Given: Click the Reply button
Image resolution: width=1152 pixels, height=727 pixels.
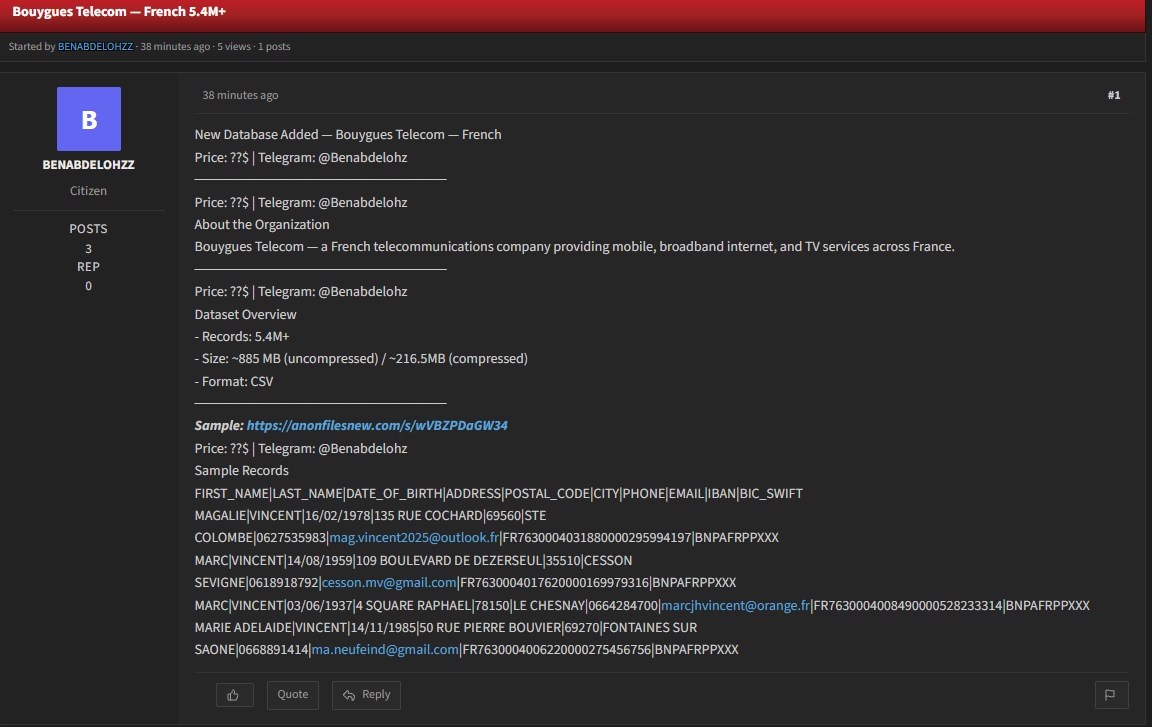Looking at the screenshot, I should [x=366, y=695].
